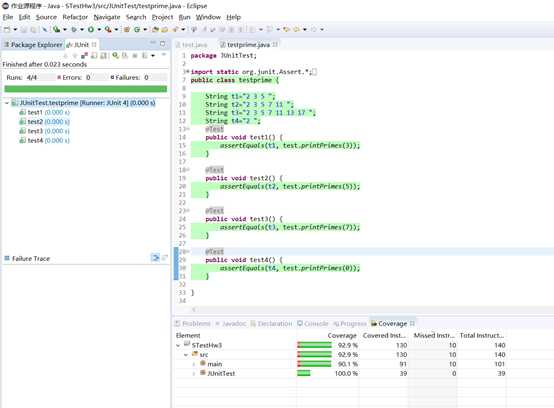Minimize the JUnit view panel
The height and width of the screenshot is (408, 554).
(x=153, y=43)
